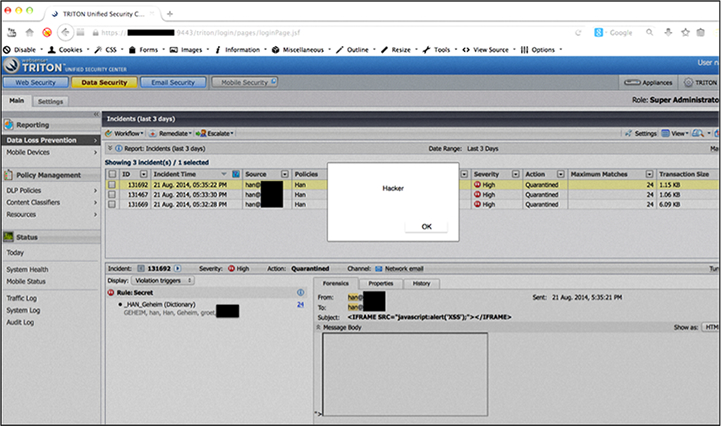This screenshot has height=426, width=721.
Task: Open the View dropdown
Action: point(675,133)
